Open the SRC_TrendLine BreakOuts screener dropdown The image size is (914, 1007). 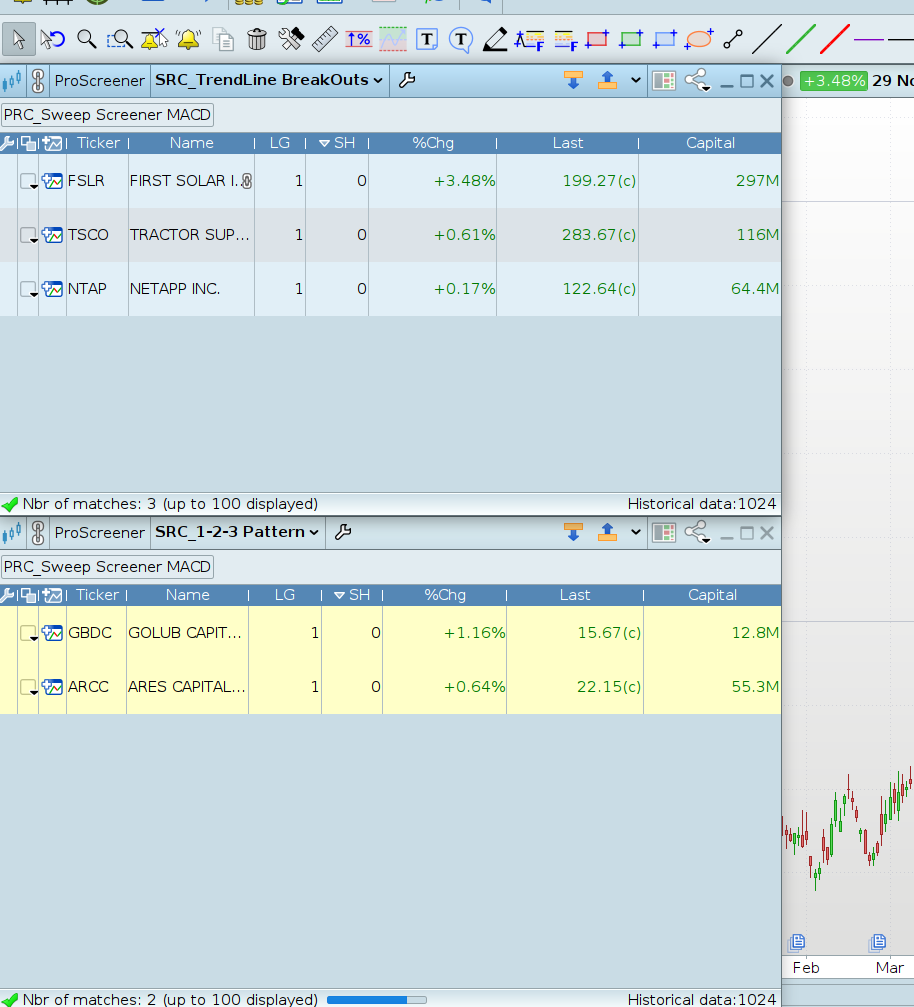269,80
